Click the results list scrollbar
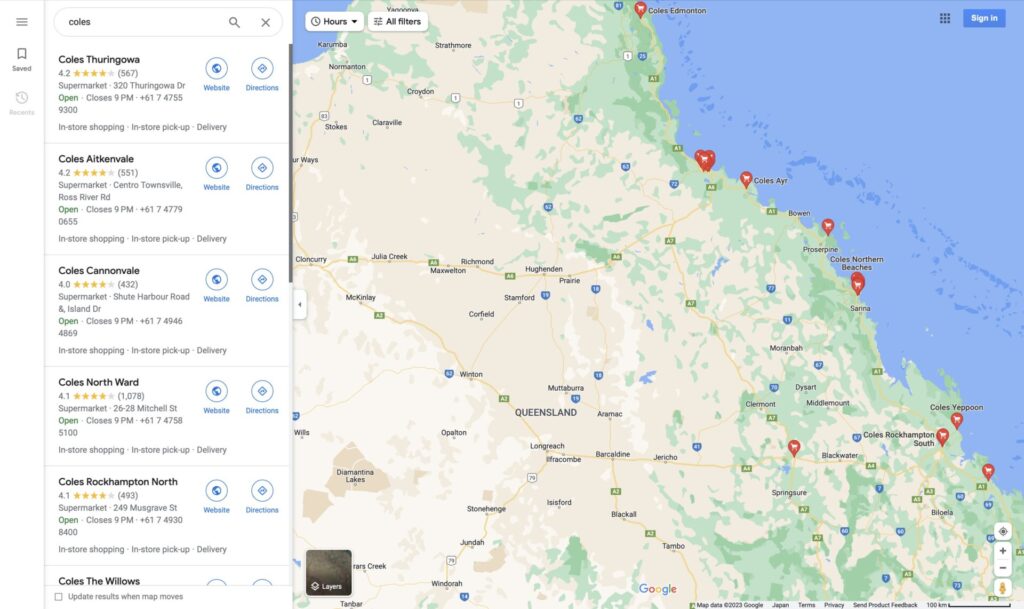Image resolution: width=1024 pixels, height=609 pixels. point(291,163)
